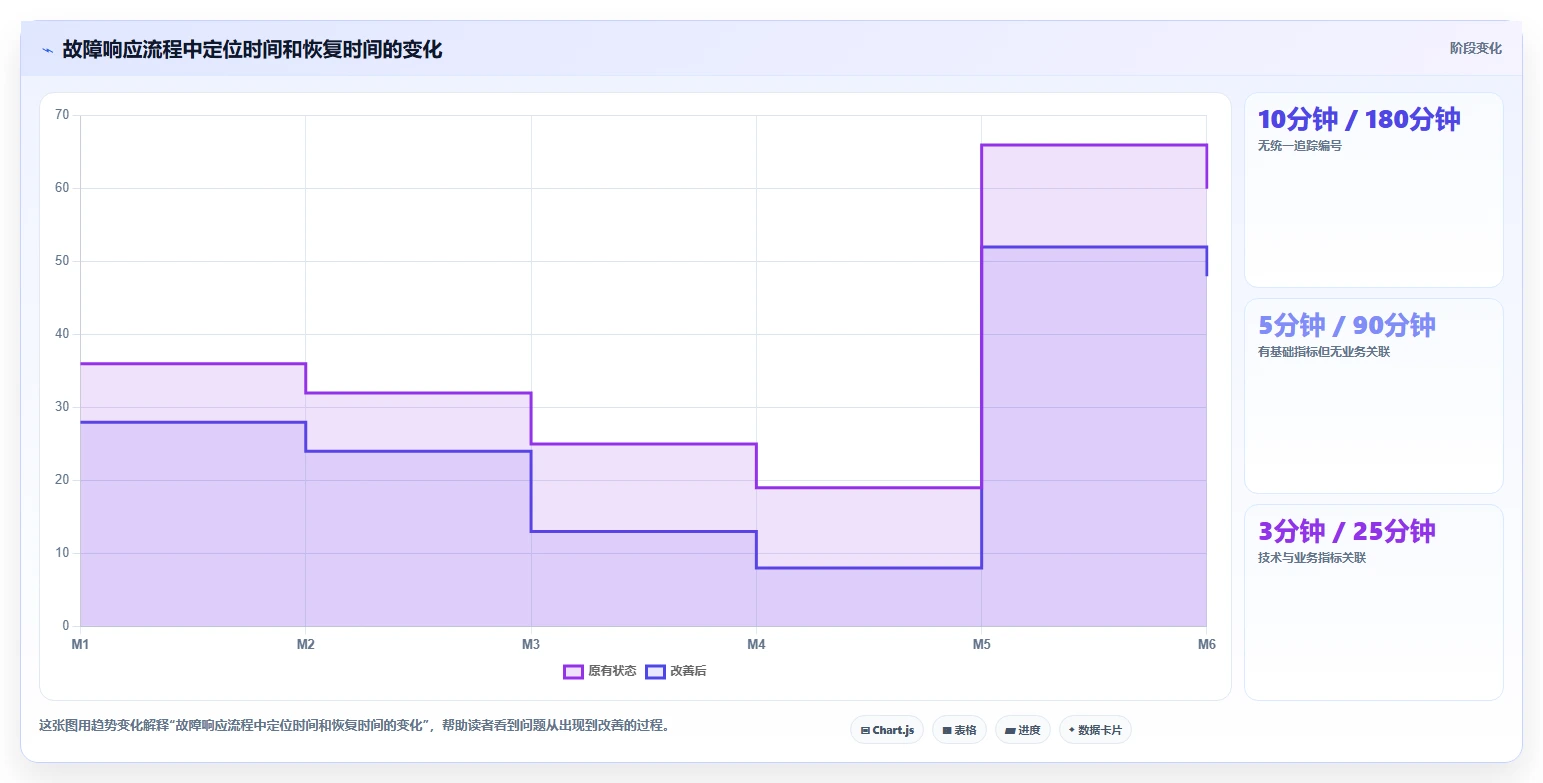Select the 表格 tag
The image size is (1543, 783).
(959, 730)
